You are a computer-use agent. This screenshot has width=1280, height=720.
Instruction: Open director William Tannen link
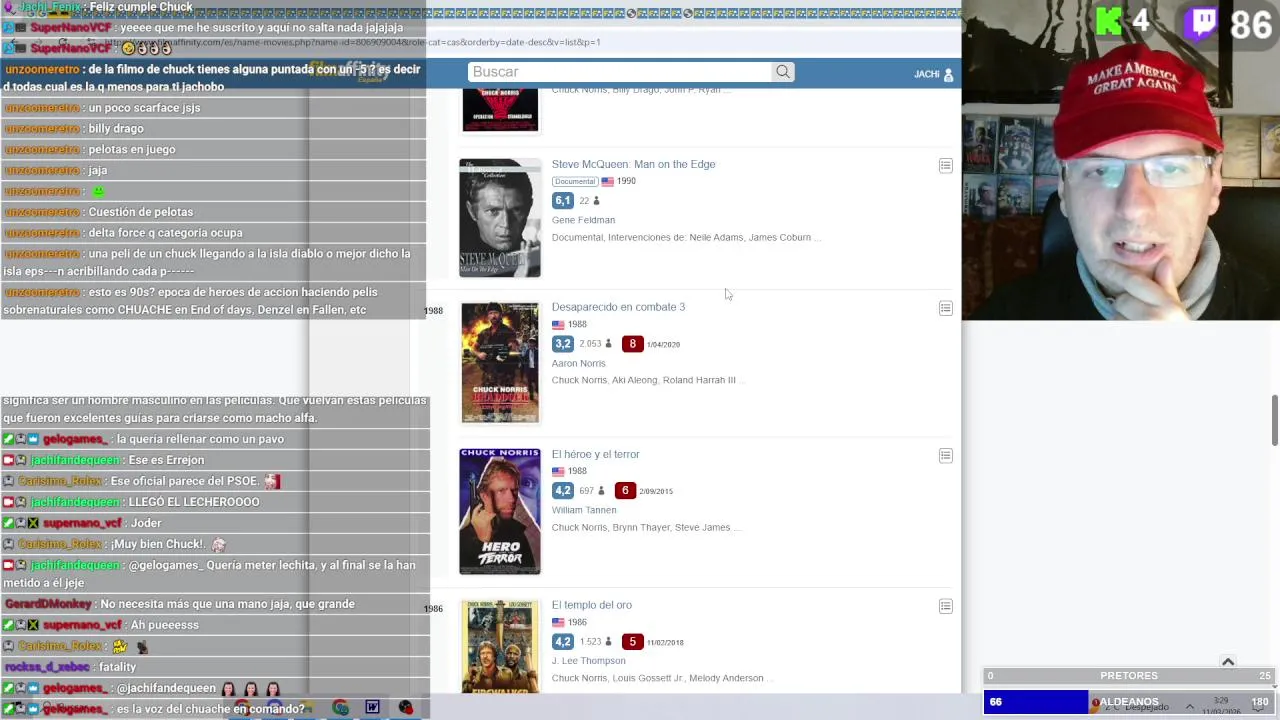(584, 510)
